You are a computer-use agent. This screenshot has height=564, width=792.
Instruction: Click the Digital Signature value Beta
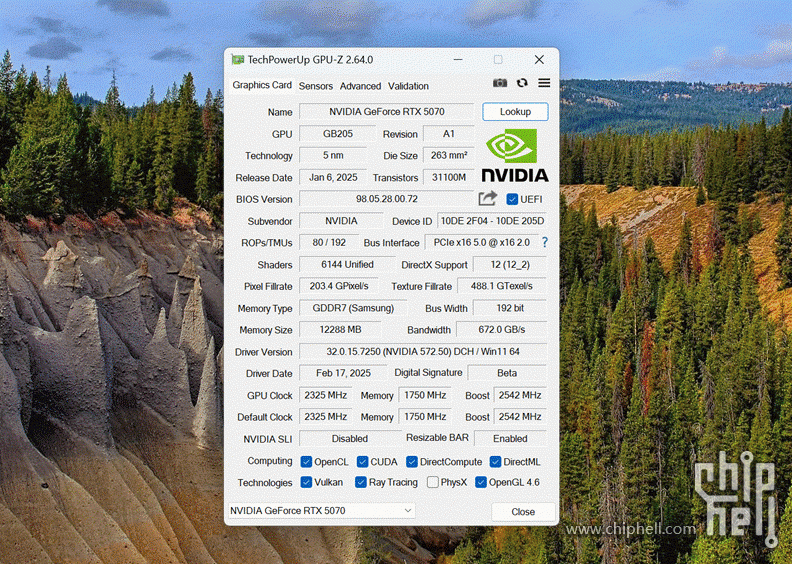(507, 373)
